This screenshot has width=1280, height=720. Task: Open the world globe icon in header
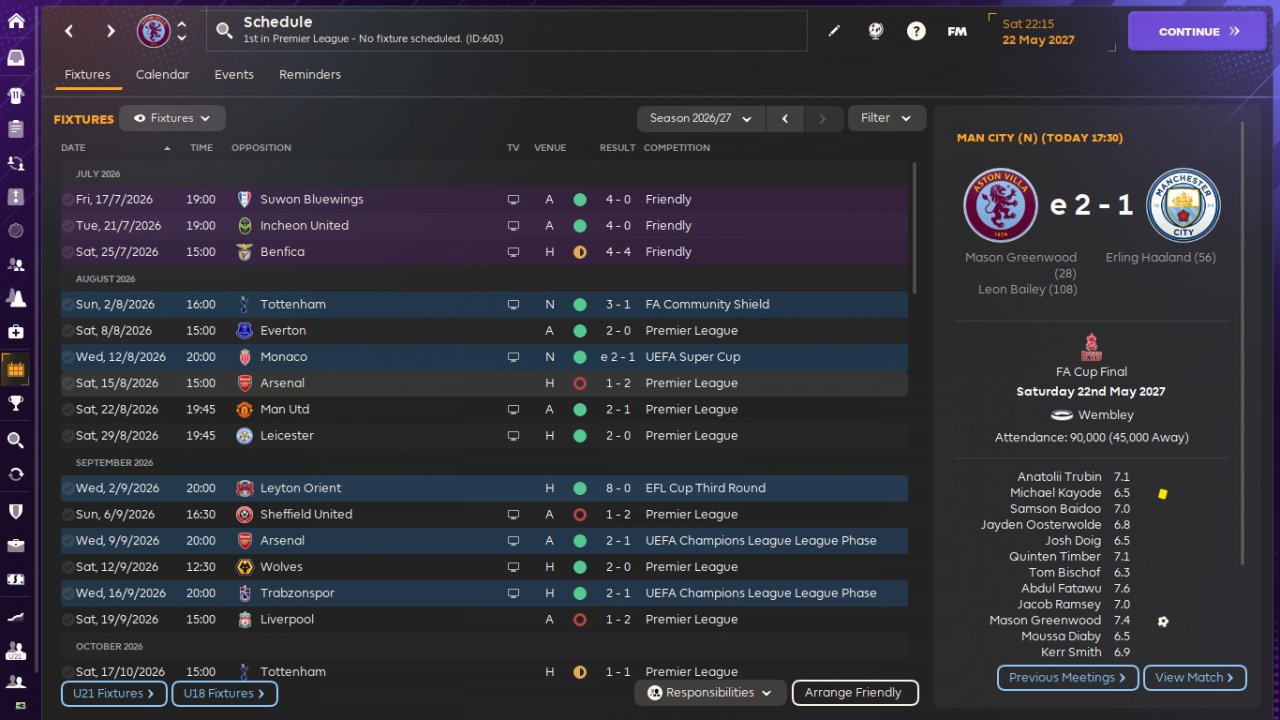(876, 31)
